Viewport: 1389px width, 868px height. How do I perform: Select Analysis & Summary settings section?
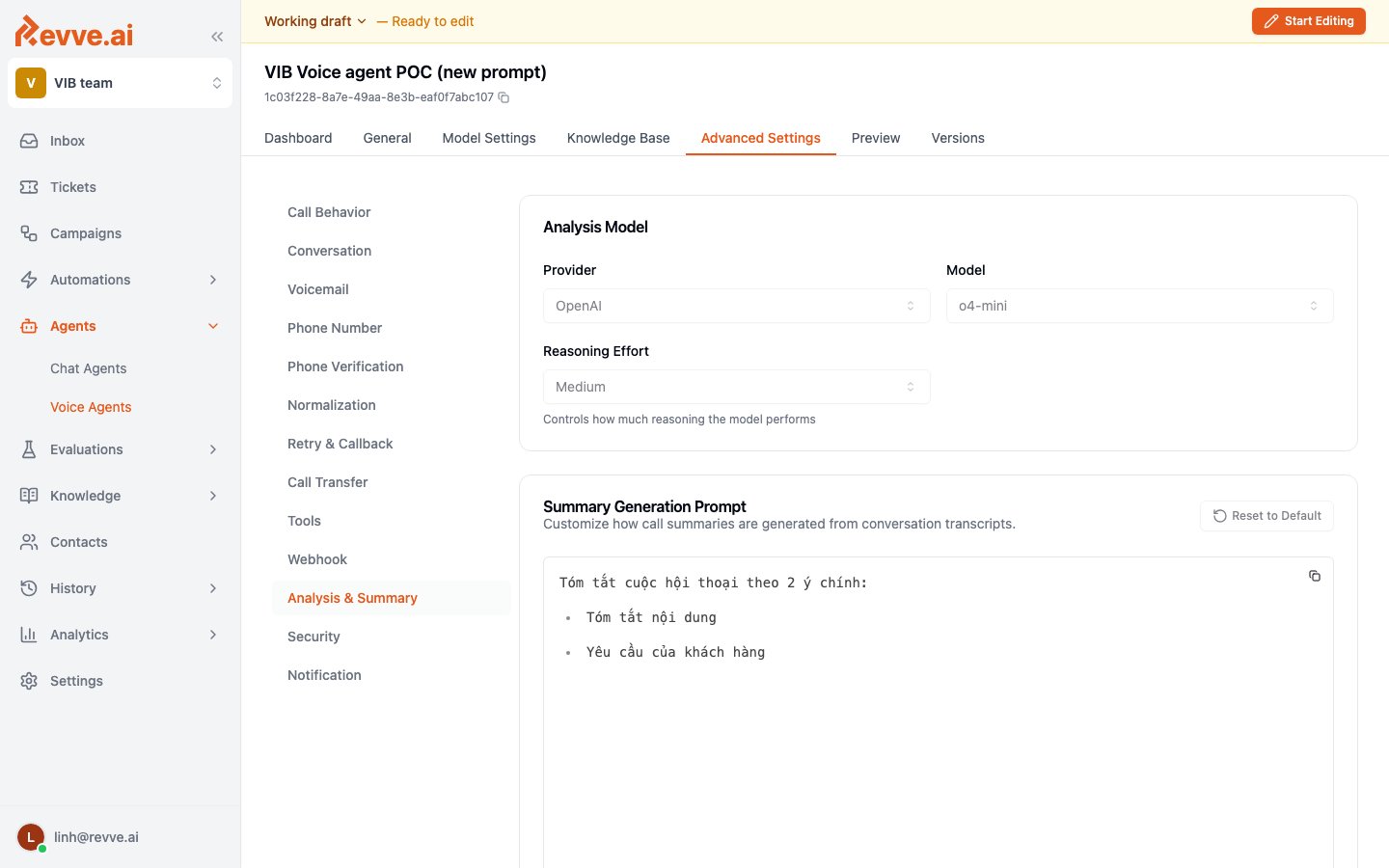point(392,598)
